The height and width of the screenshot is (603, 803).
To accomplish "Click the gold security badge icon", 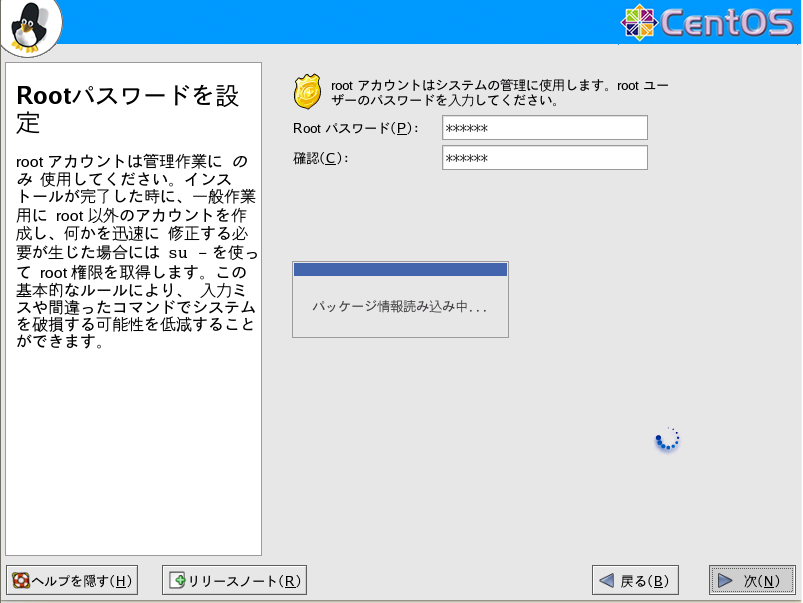I will [307, 92].
